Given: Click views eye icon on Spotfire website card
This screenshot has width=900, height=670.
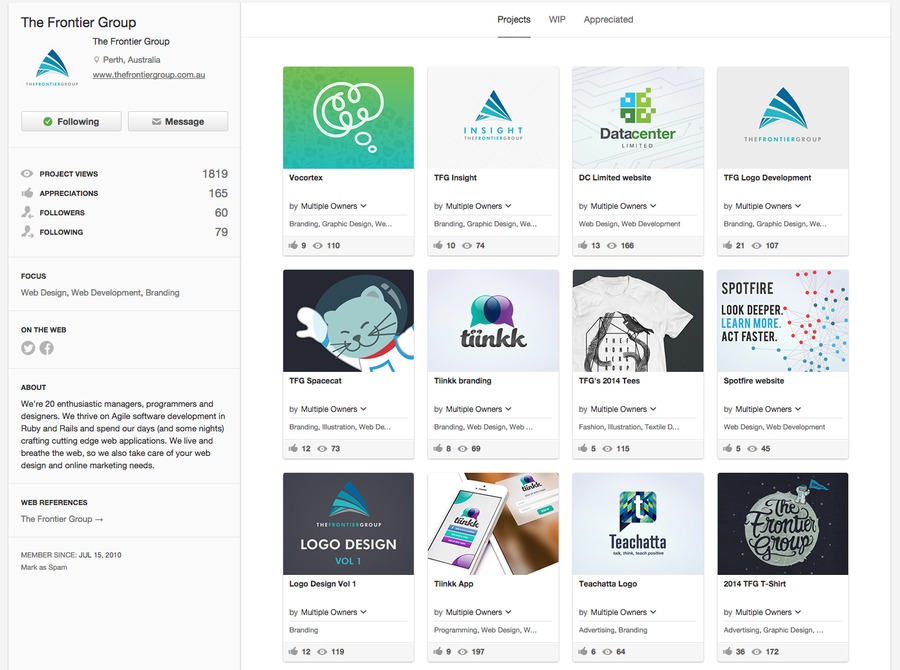Looking at the screenshot, I should click(752, 449).
